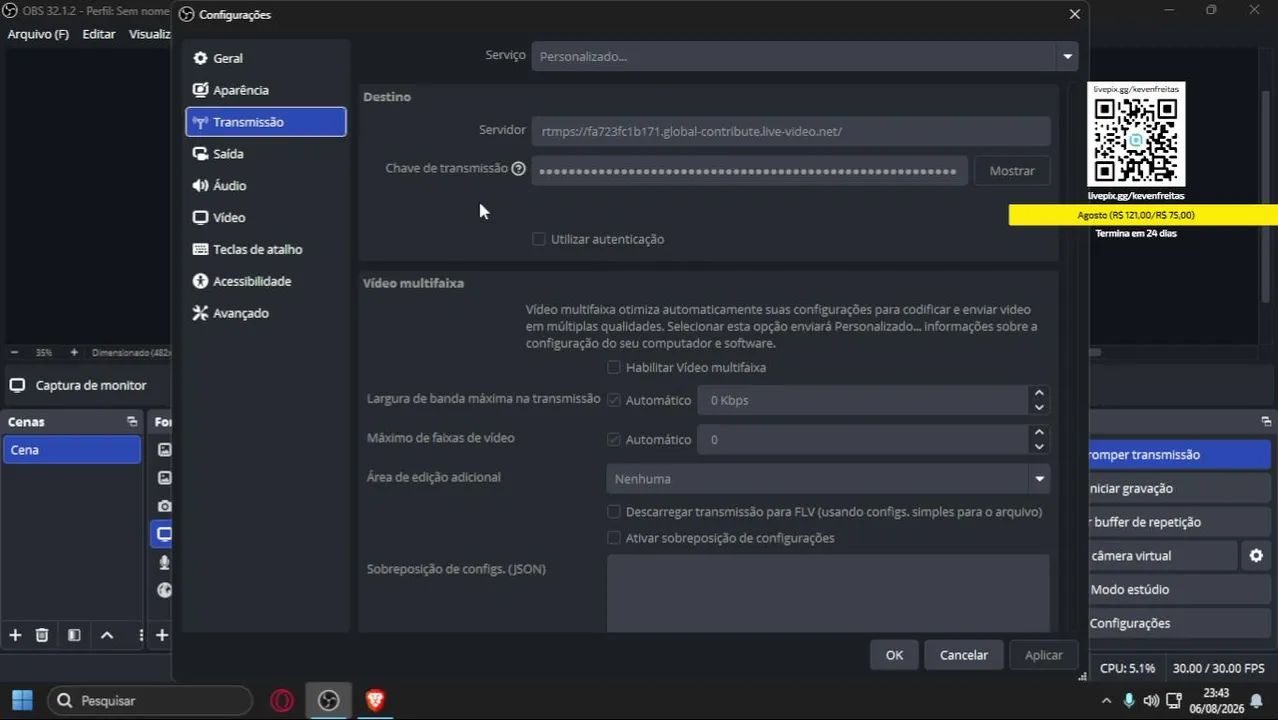The width and height of the screenshot is (1278, 720).
Task: Select the Cena scene in Cenas list
Action: coord(72,450)
